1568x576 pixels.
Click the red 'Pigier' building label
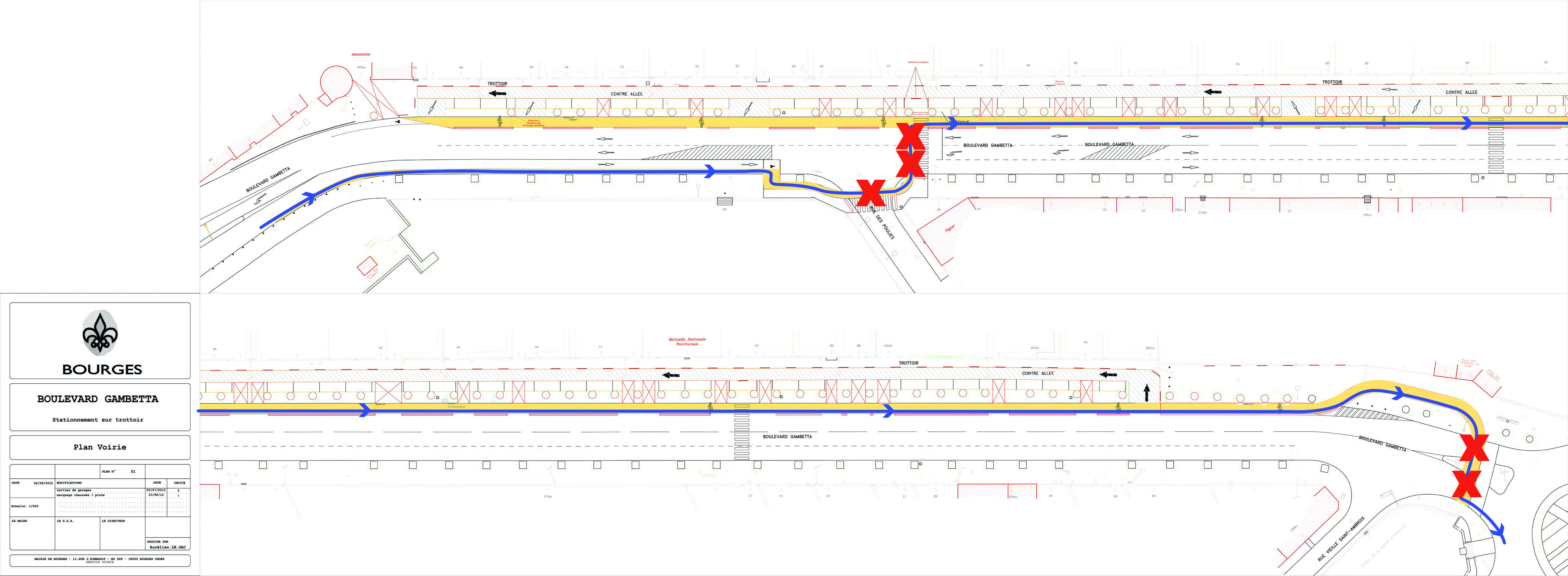point(950,228)
